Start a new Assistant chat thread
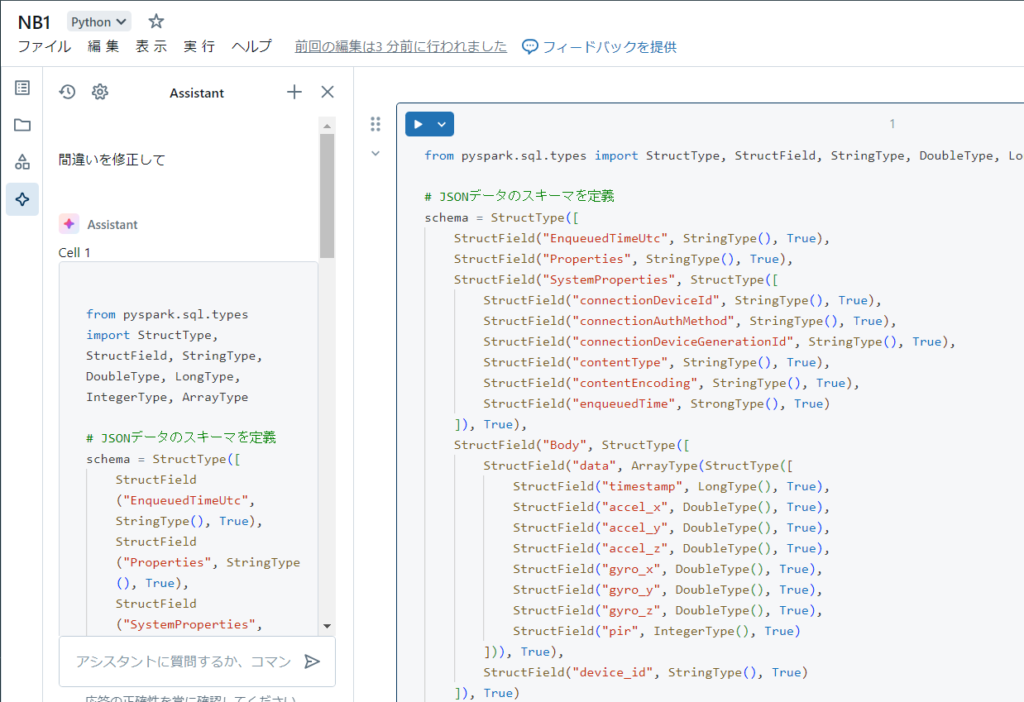This screenshot has height=702, width=1024. [294, 92]
